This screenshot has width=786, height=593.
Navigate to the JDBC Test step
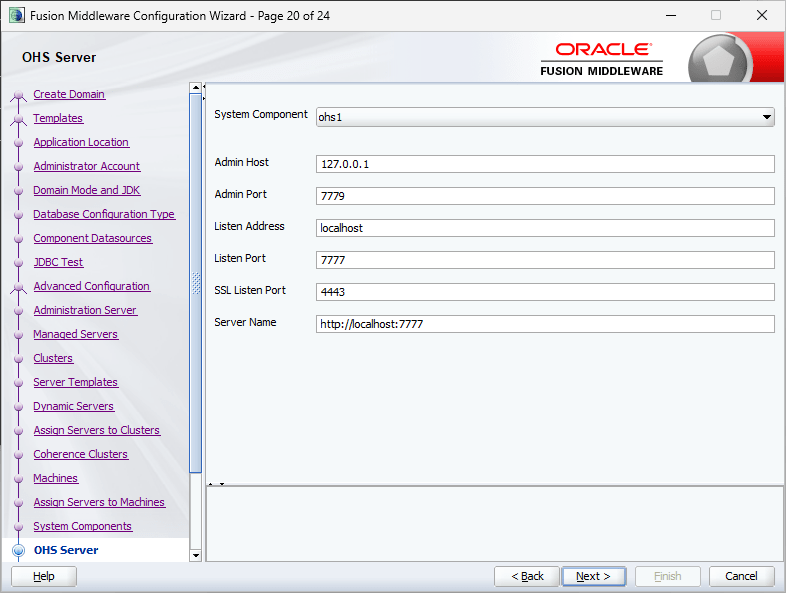58,262
